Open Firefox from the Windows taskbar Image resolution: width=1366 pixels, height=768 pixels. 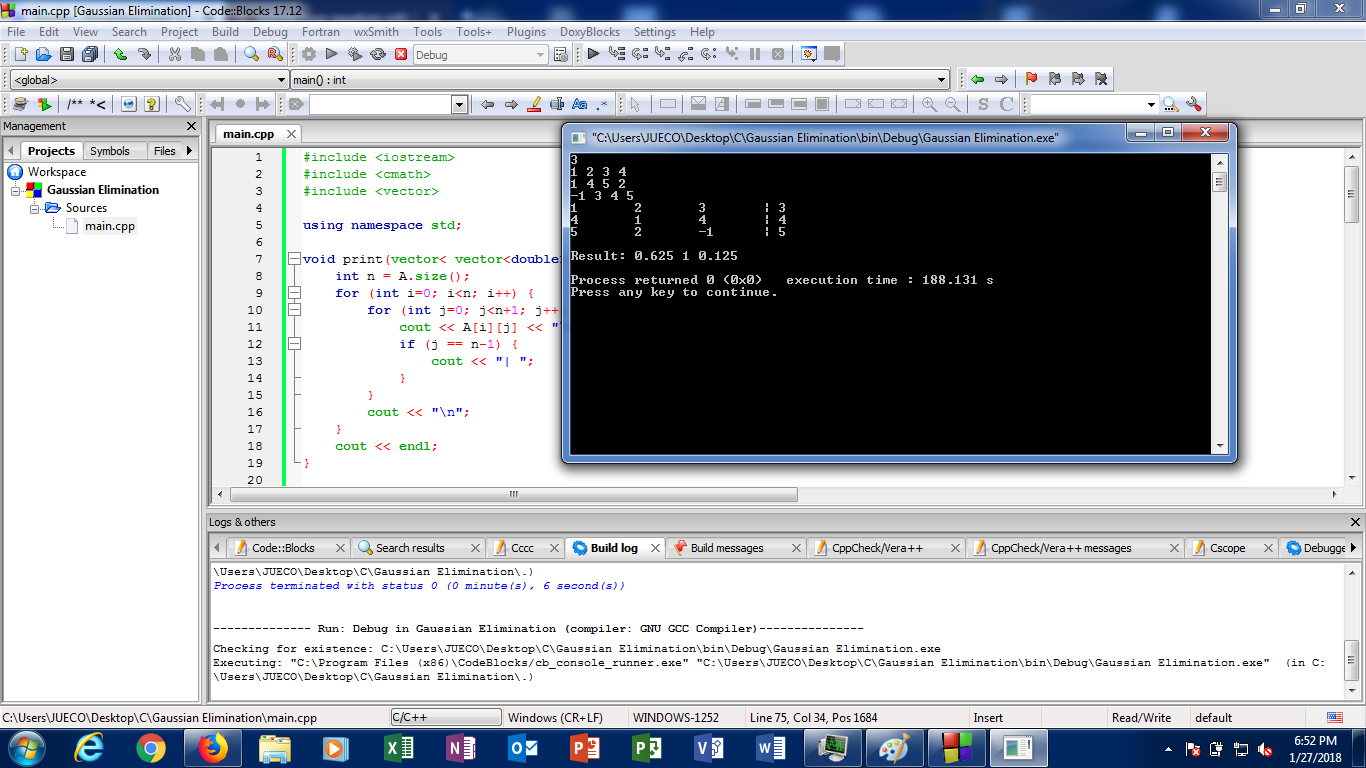pyautogui.click(x=211, y=747)
